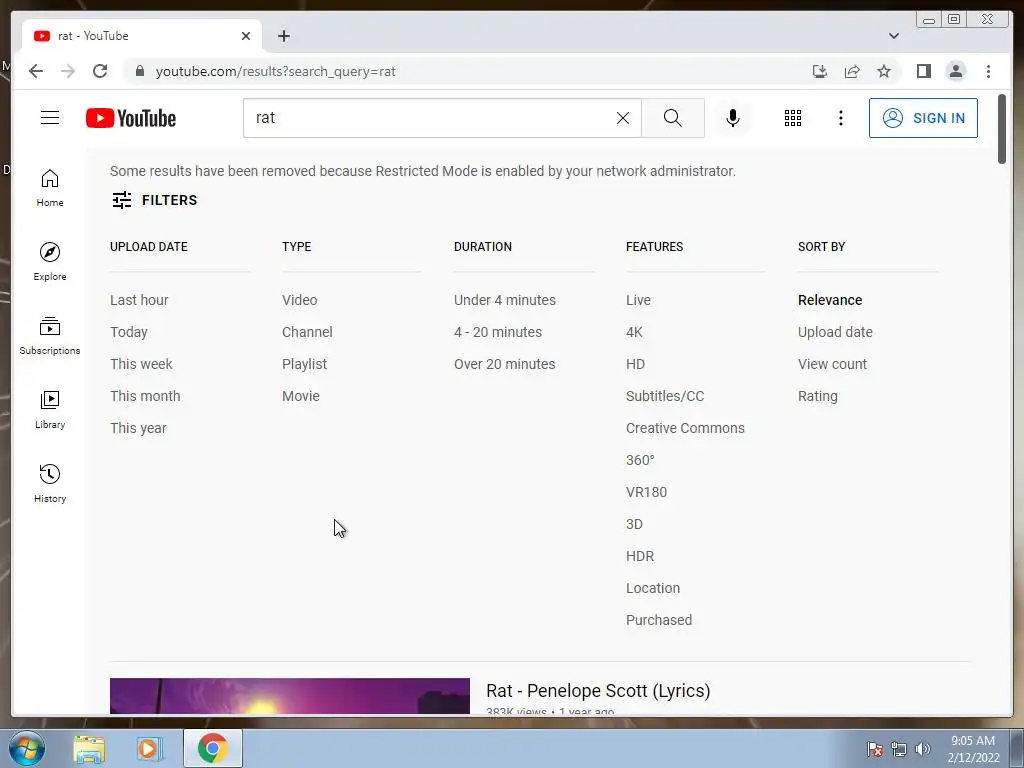Screen dimensions: 1024x768
Task: Enable the HD feature filter
Action: [x=635, y=364]
